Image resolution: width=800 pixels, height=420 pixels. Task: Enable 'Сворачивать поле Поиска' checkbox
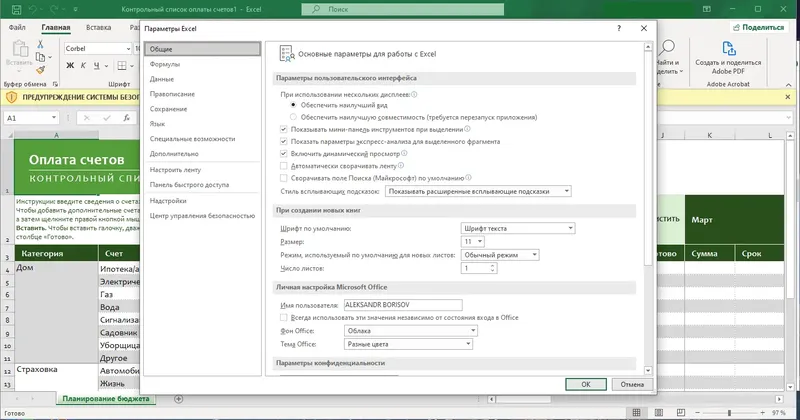coord(284,178)
